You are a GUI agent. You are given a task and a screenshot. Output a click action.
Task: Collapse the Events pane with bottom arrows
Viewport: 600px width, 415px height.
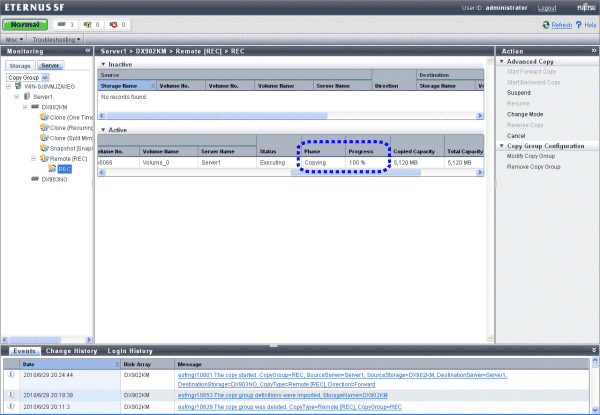(594, 350)
